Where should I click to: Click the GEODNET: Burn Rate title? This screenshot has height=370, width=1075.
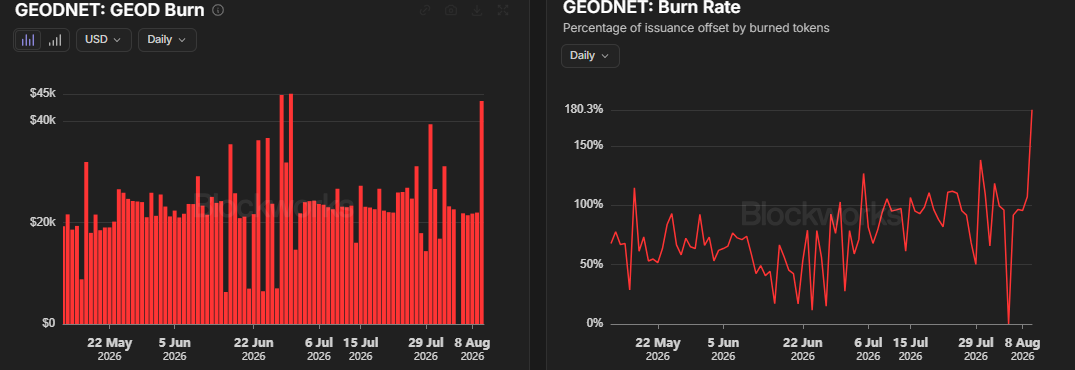click(651, 8)
